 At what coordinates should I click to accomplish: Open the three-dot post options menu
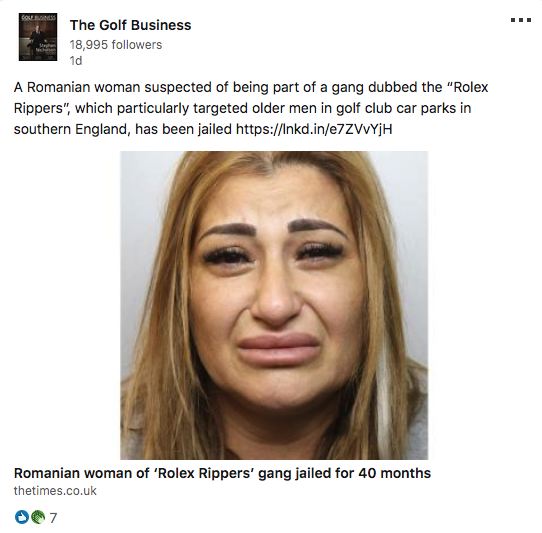[x=521, y=20]
